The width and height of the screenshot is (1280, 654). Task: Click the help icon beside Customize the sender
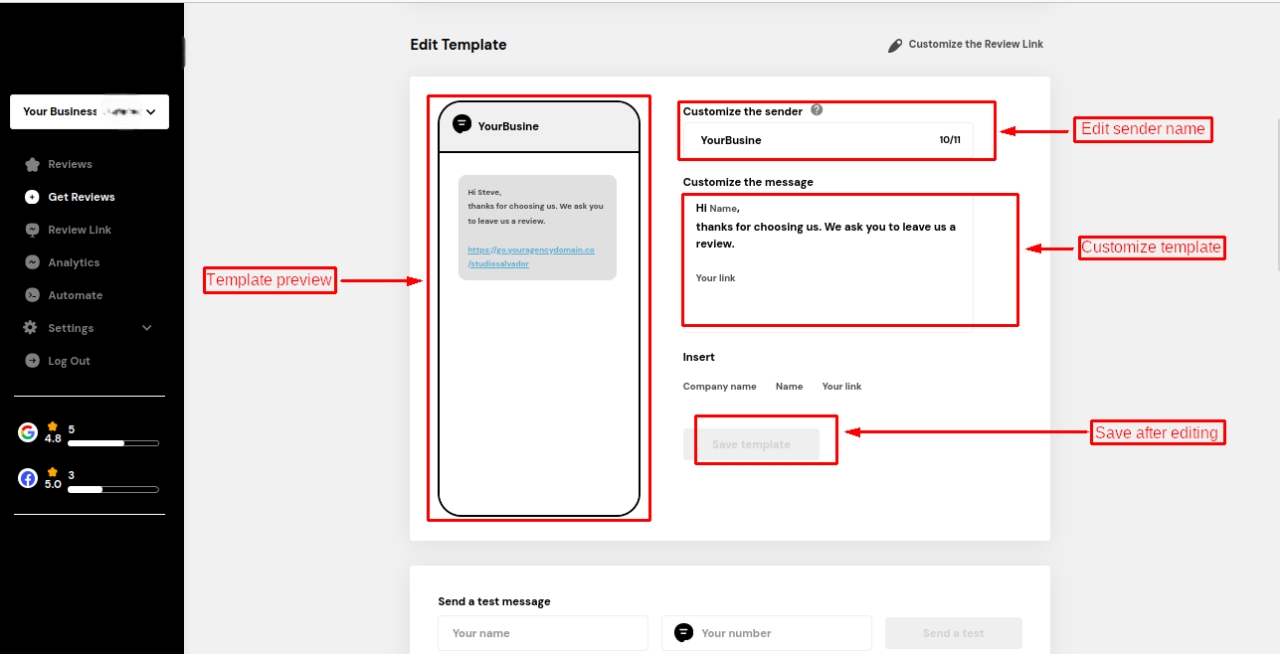[816, 111]
